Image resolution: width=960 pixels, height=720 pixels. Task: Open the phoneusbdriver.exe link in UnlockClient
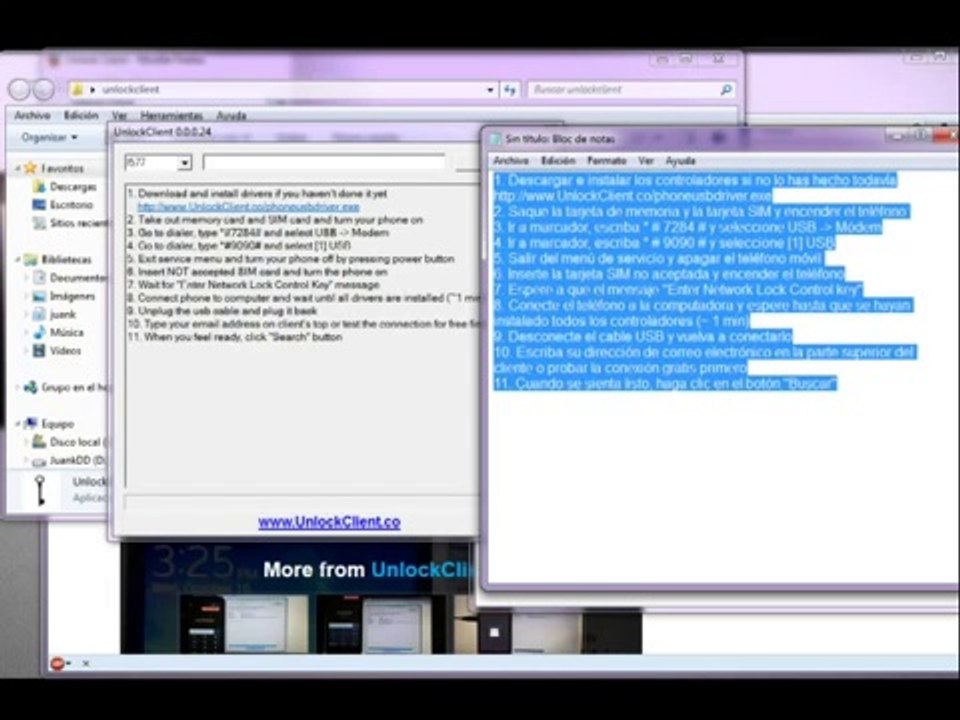[249, 207]
